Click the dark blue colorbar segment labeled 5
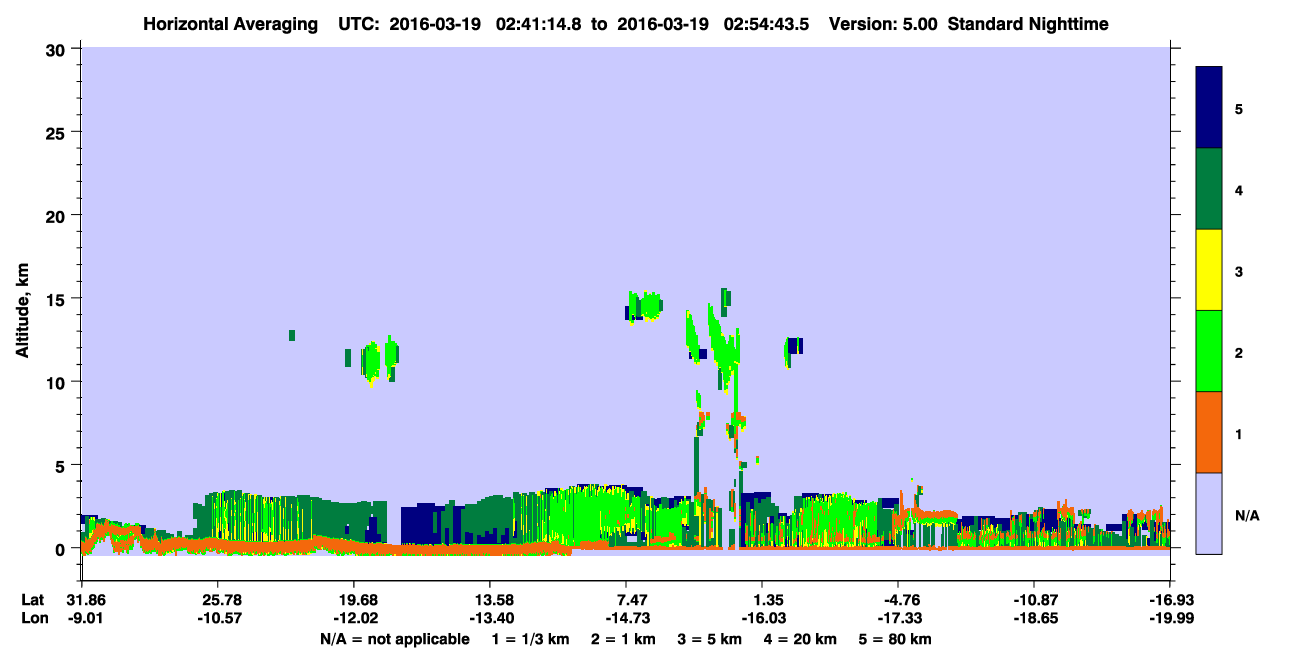1300x667 pixels. 1209,108
